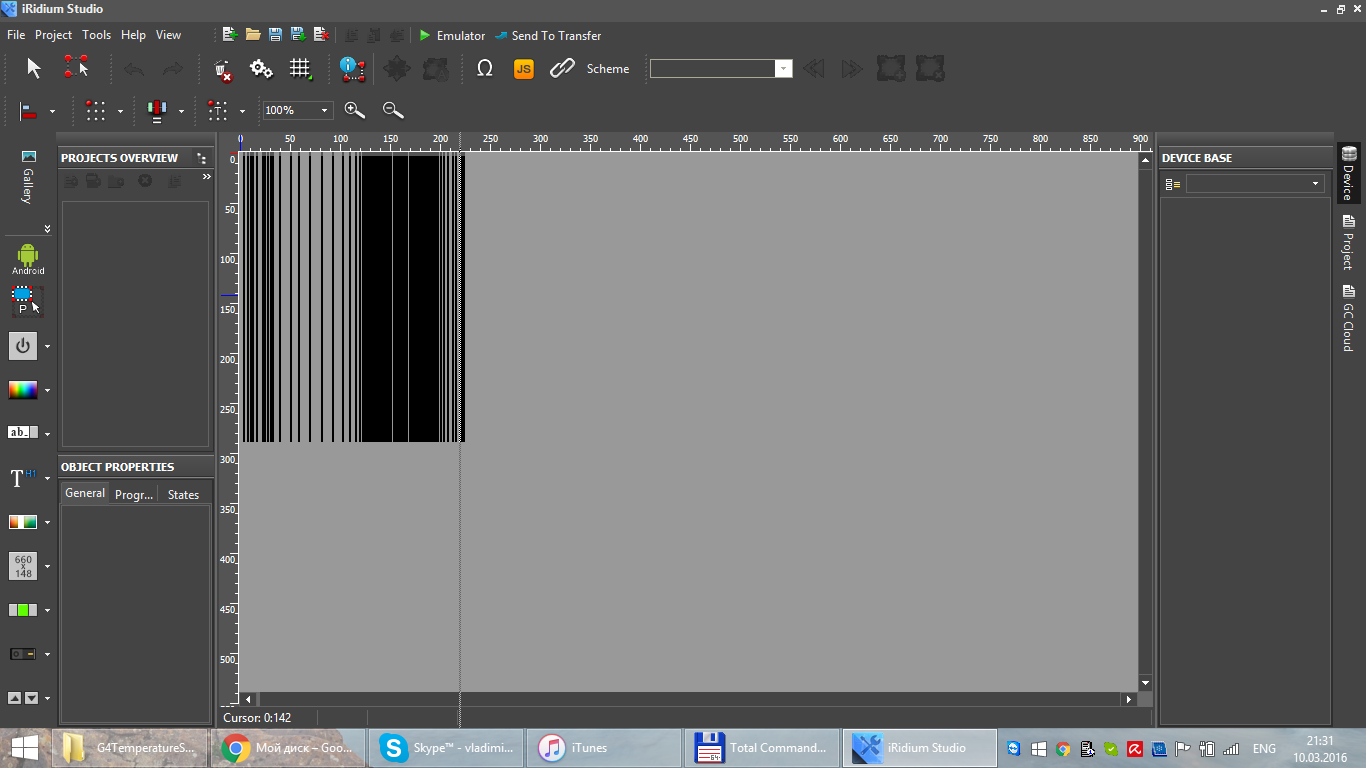Click horizontal scrollbar right arrow on canvas
1366x768 pixels.
1129,700
